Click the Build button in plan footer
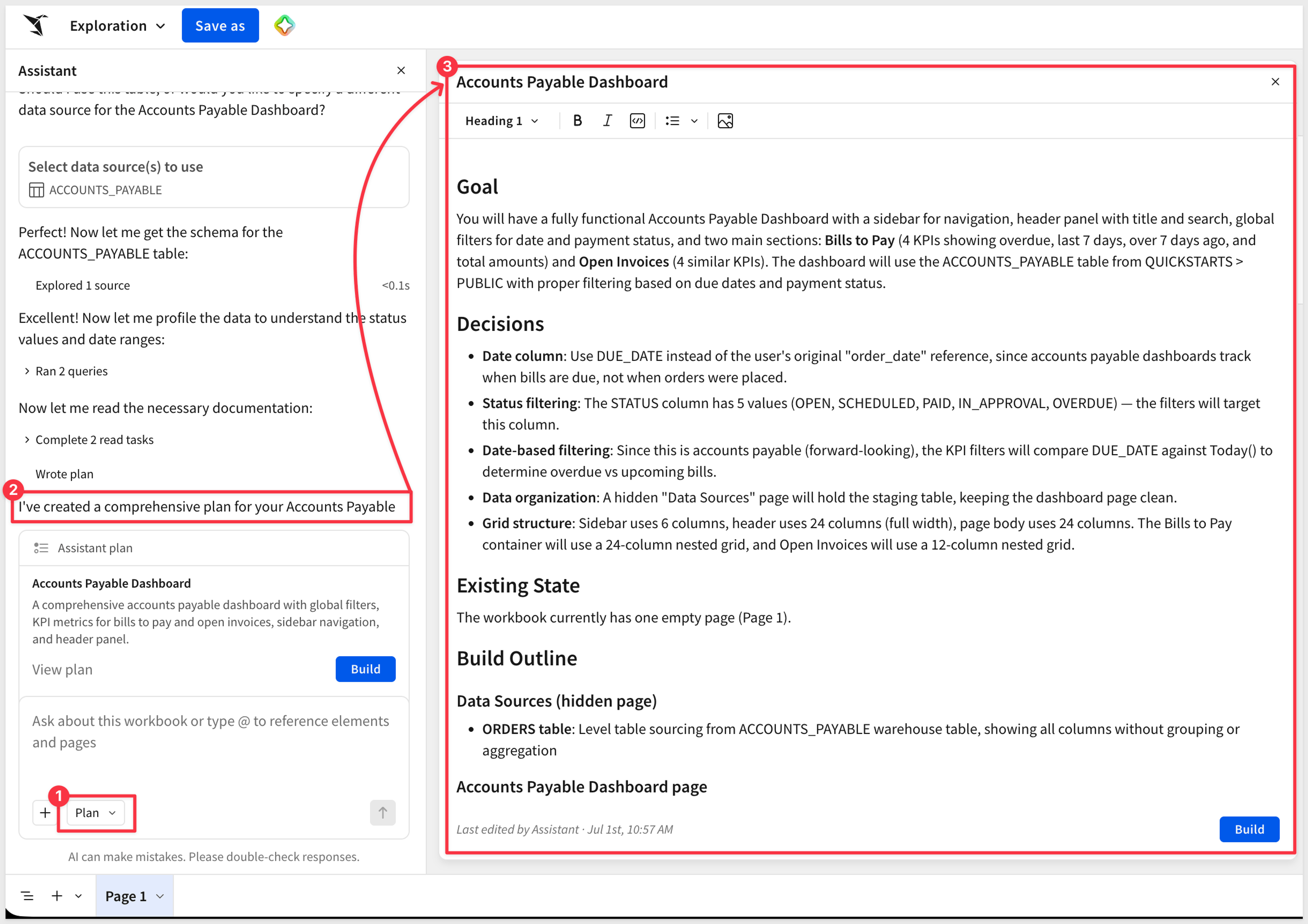Viewport: 1308px width, 924px height. 1249,829
